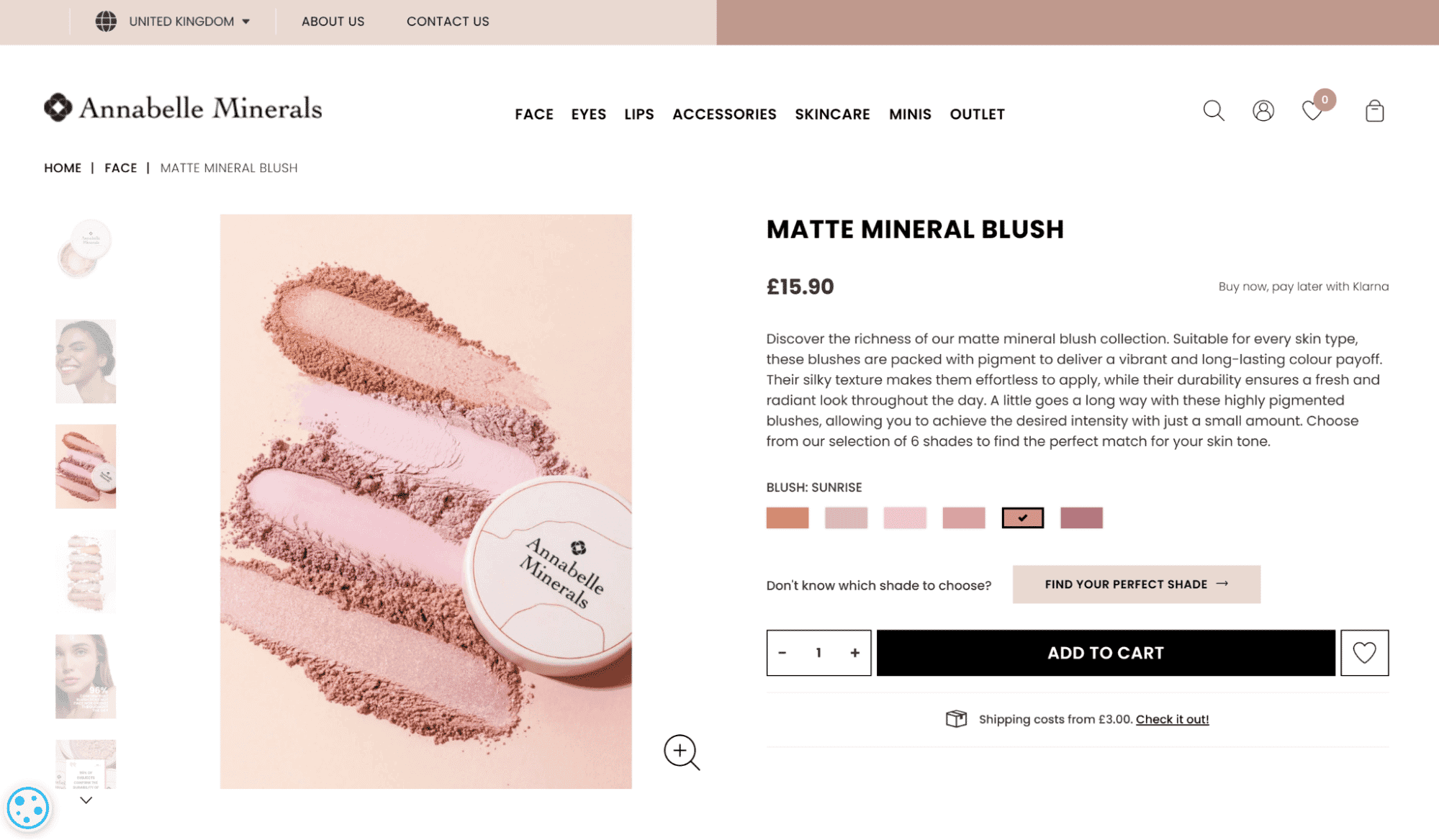Open the wishlist heart in header

[x=1312, y=111]
